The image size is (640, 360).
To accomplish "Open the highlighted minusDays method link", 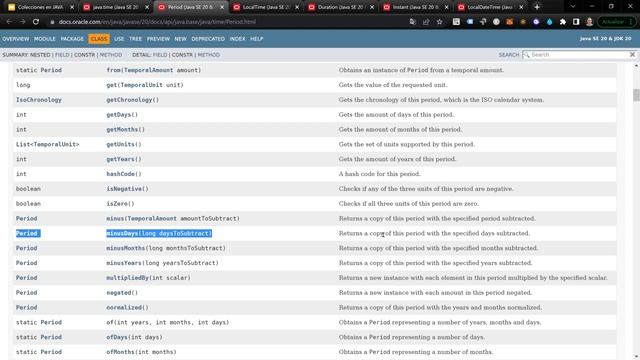I will [x=159, y=233].
